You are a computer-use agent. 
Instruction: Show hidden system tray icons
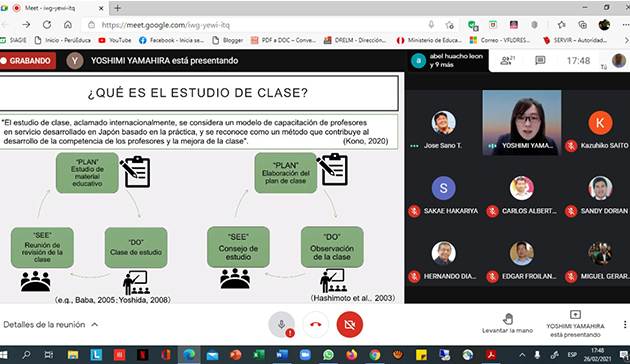522,355
